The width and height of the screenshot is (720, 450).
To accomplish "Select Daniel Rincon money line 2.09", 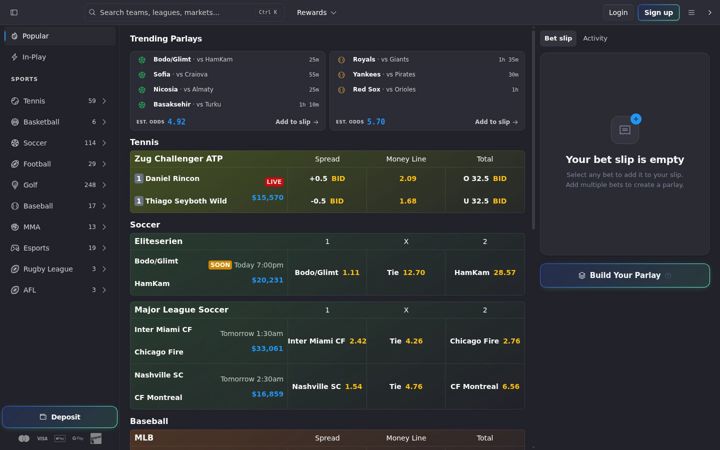I will click(x=406, y=179).
